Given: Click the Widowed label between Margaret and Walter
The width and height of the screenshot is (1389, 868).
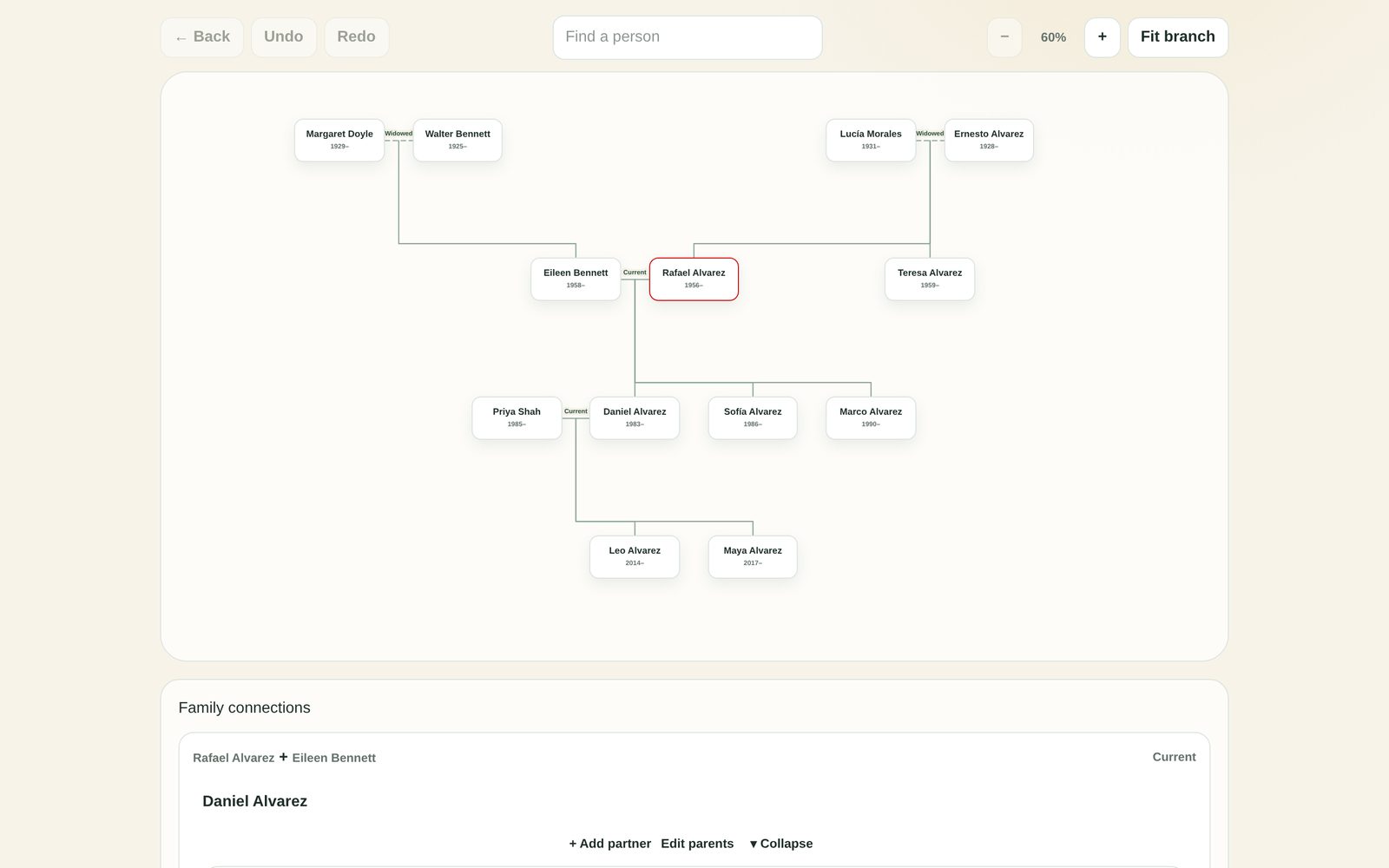Looking at the screenshot, I should click(x=398, y=134).
